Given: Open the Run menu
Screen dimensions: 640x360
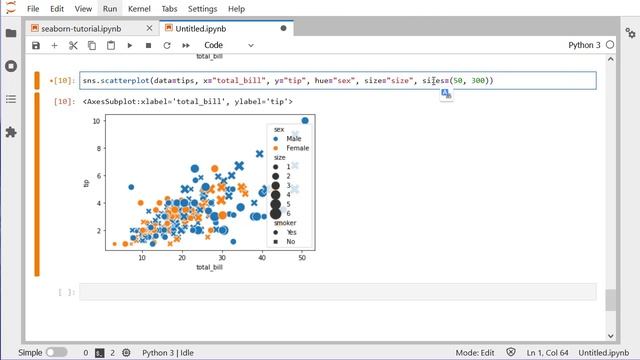Looking at the screenshot, I should pyautogui.click(x=110, y=9).
